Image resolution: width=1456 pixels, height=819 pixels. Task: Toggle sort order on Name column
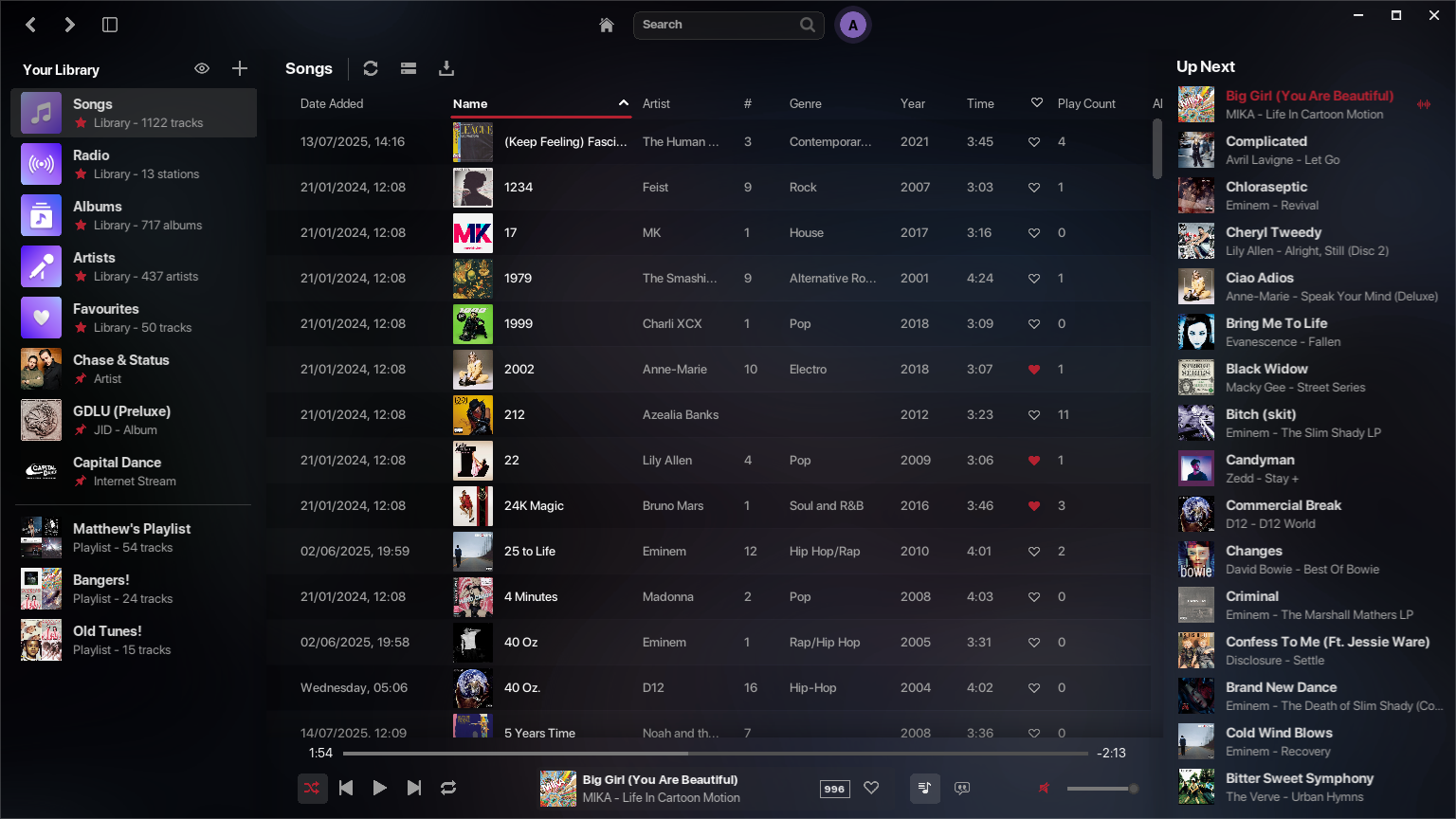click(x=540, y=103)
